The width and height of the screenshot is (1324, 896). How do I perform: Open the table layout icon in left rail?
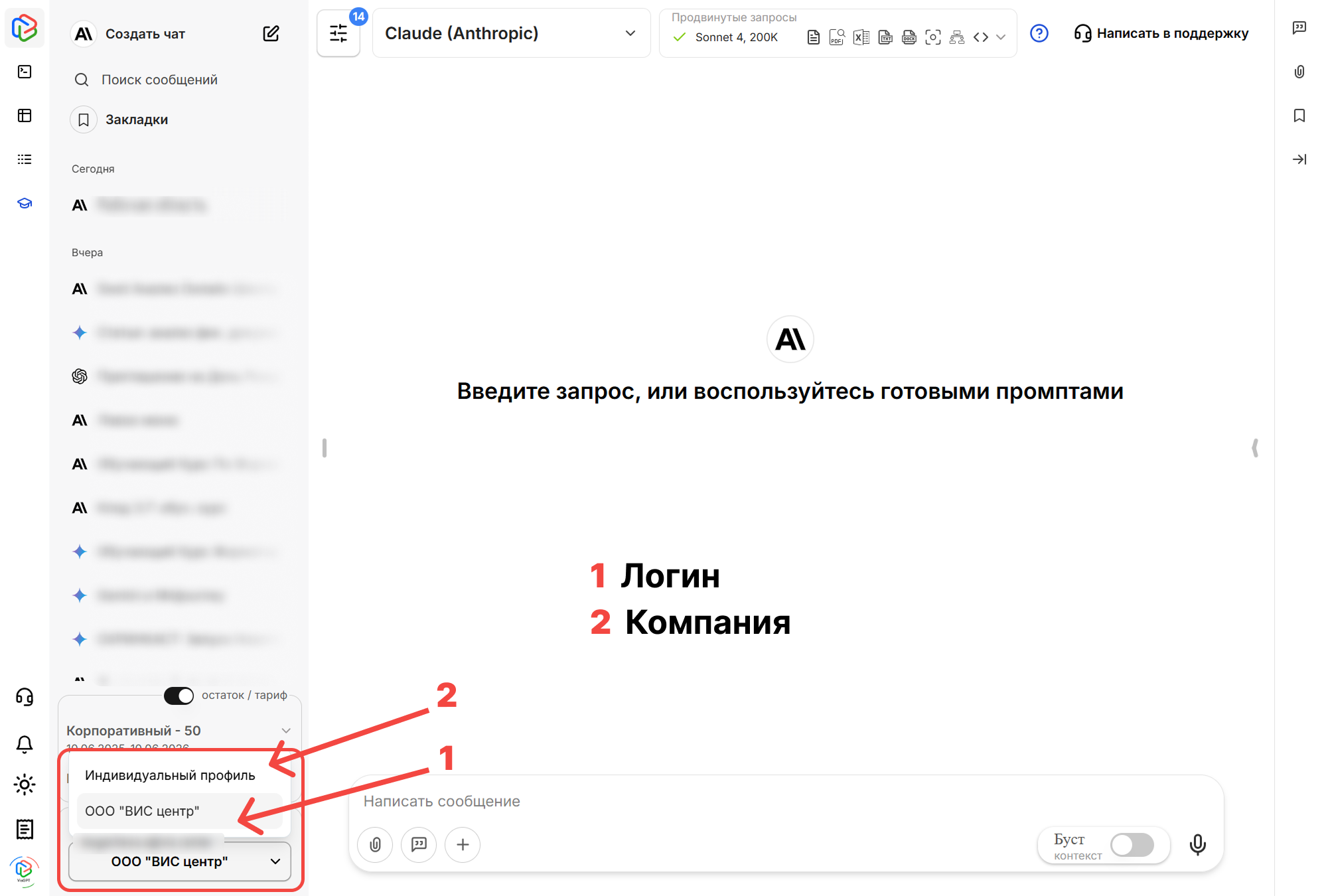[25, 115]
